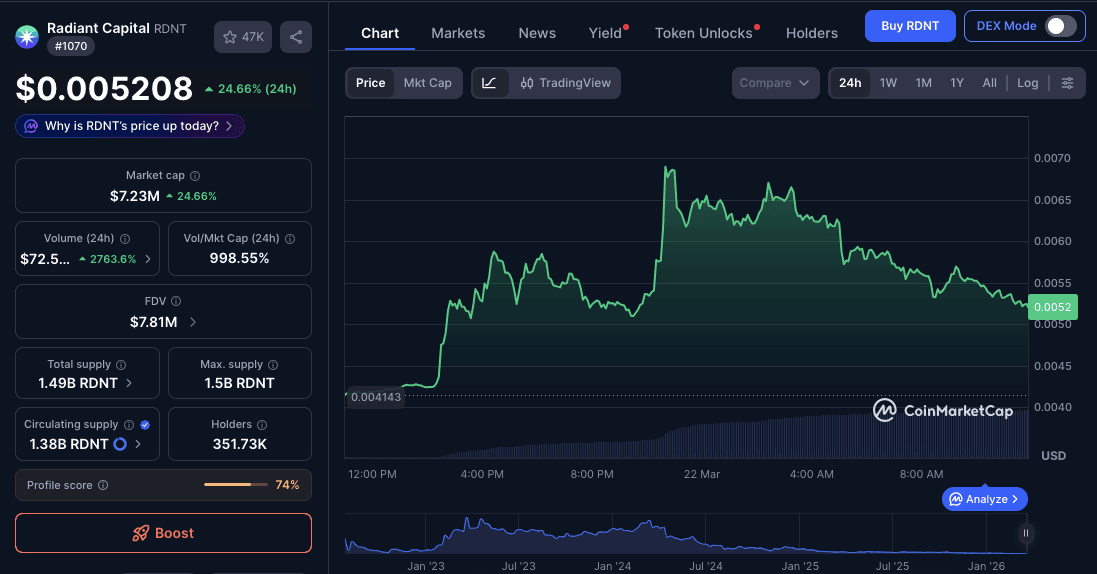
Task: Click the rocket icon in Boost button
Action: coord(141,533)
